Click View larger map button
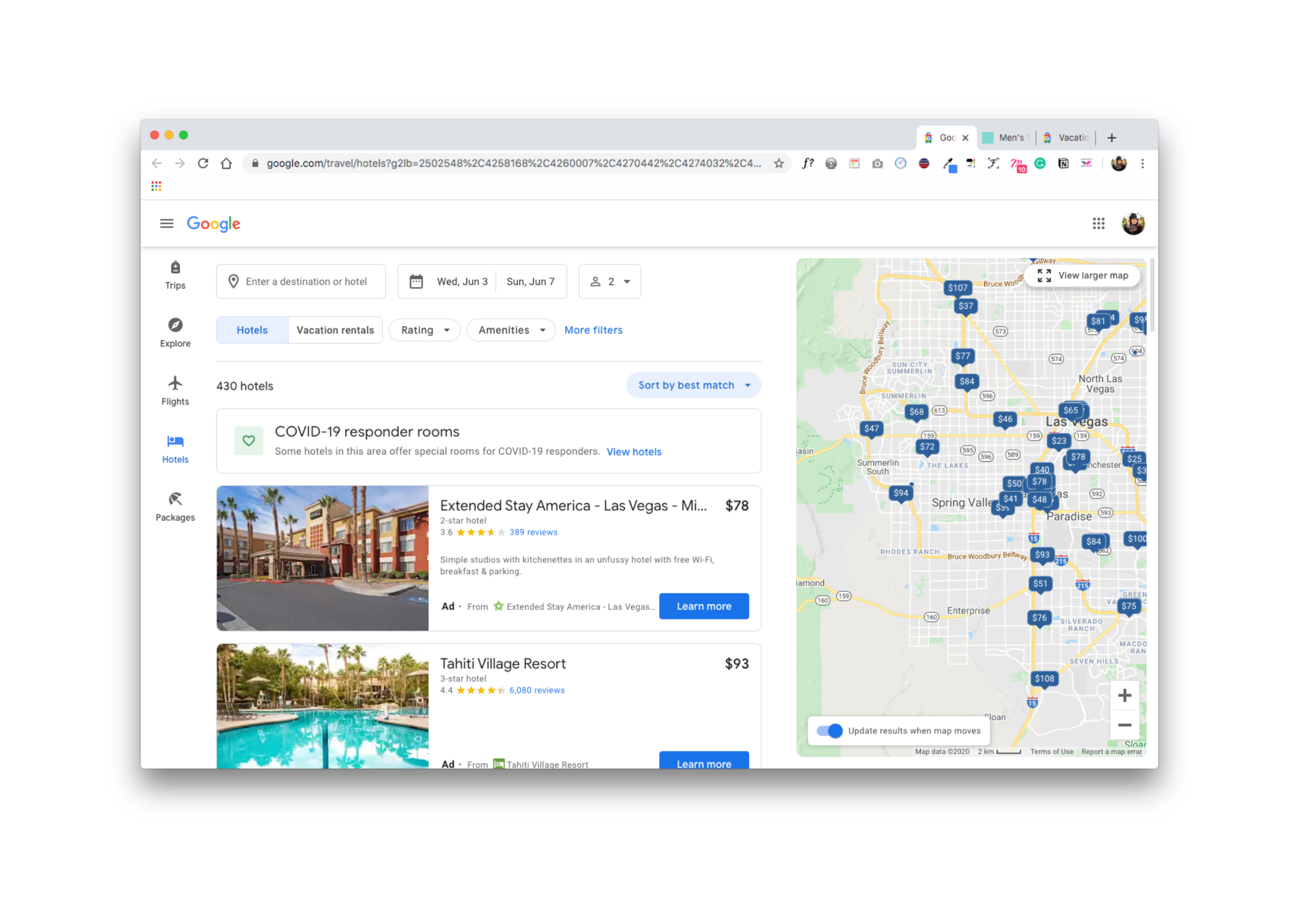Viewport: 1299px width, 924px height. click(x=1082, y=275)
